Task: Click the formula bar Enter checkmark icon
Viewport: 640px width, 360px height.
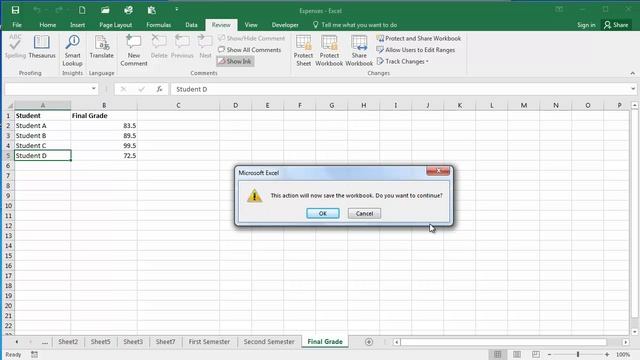Action: (142, 89)
